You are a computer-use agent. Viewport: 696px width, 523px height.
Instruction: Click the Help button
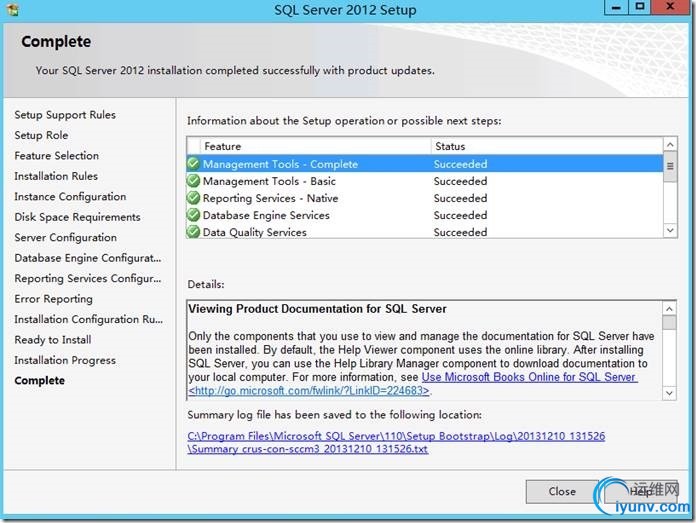click(x=641, y=491)
